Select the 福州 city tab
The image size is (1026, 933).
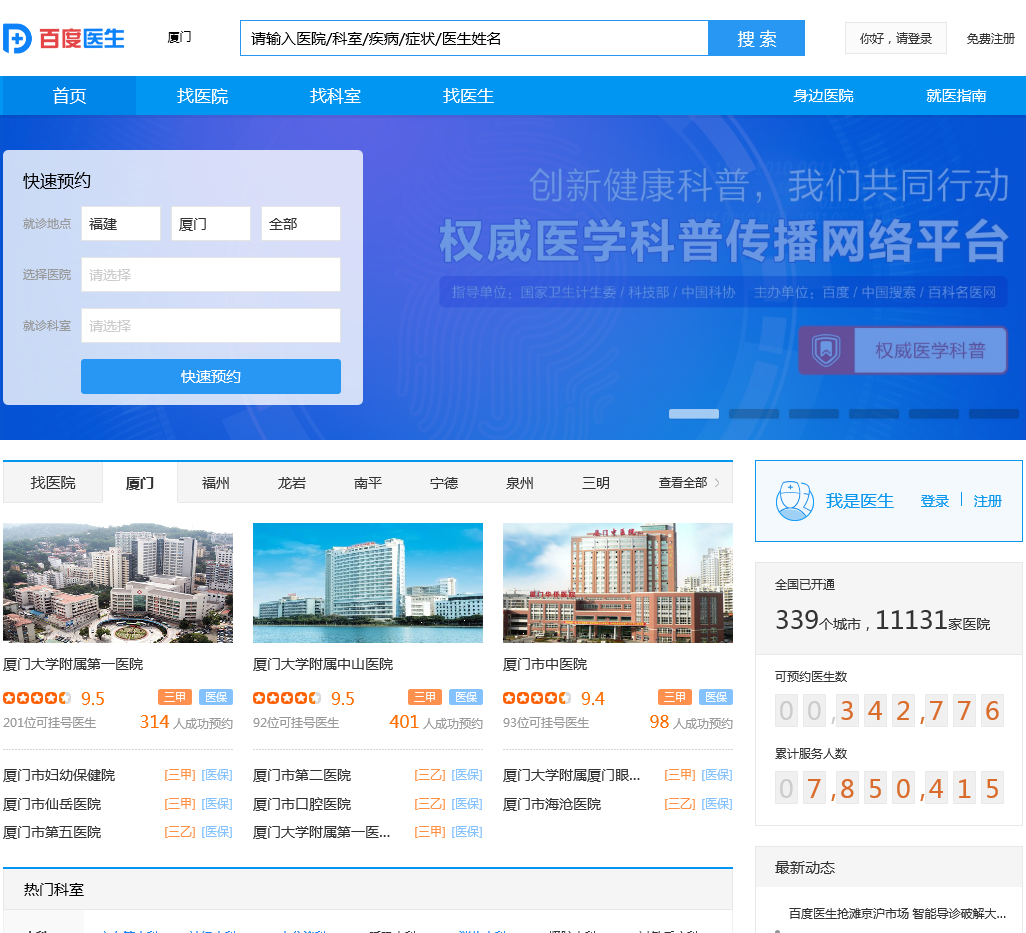click(x=216, y=483)
